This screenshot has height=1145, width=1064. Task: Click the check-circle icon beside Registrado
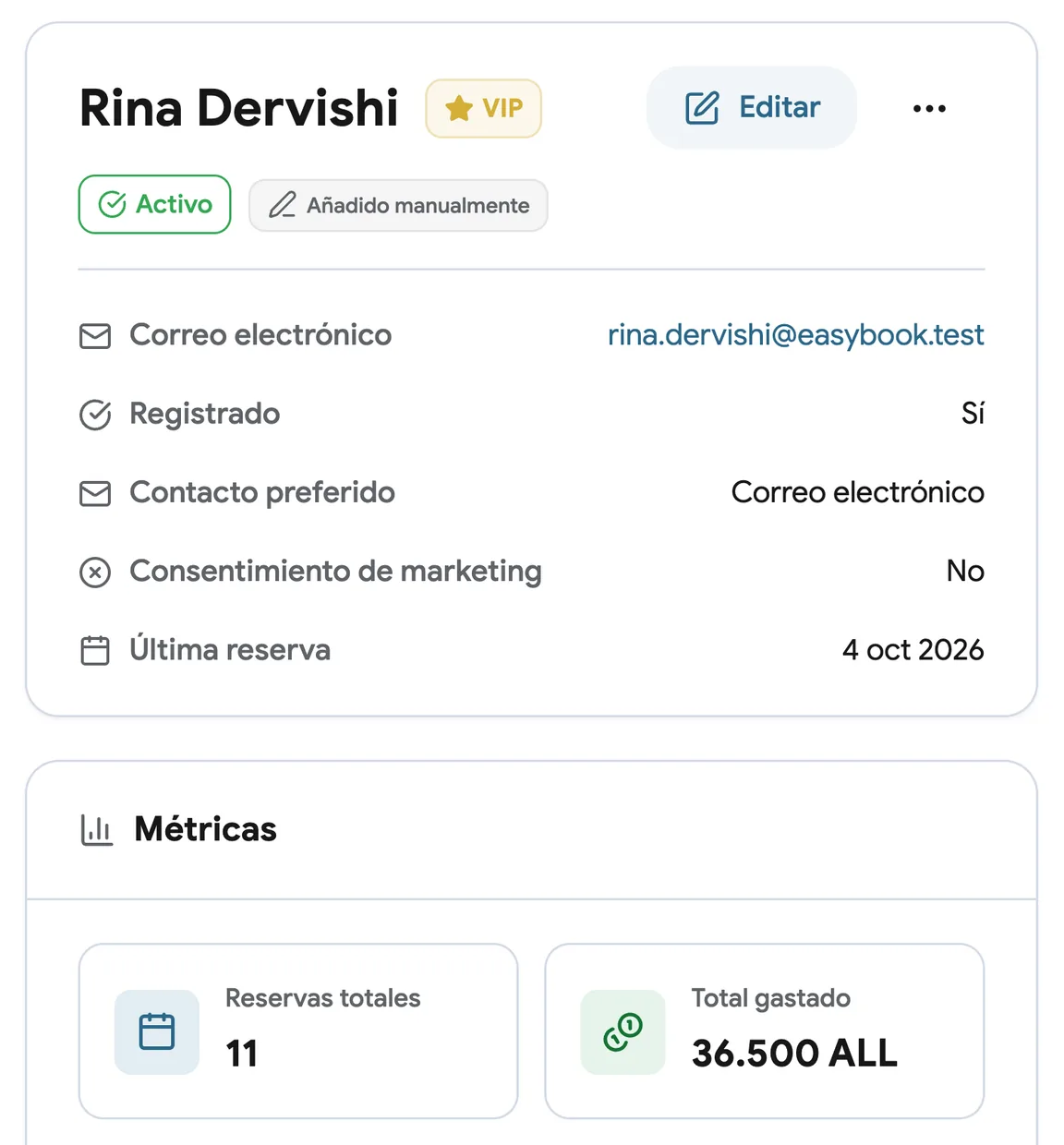tap(95, 415)
